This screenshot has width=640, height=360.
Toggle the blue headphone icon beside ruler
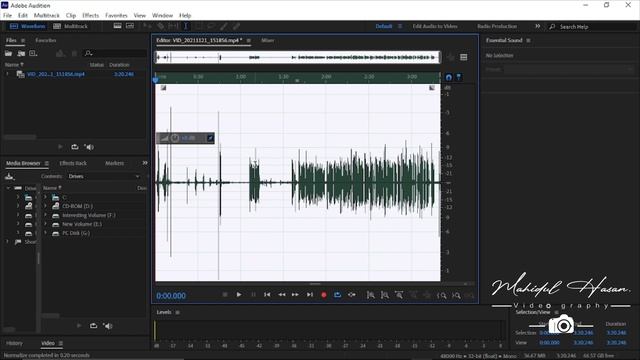[449, 77]
